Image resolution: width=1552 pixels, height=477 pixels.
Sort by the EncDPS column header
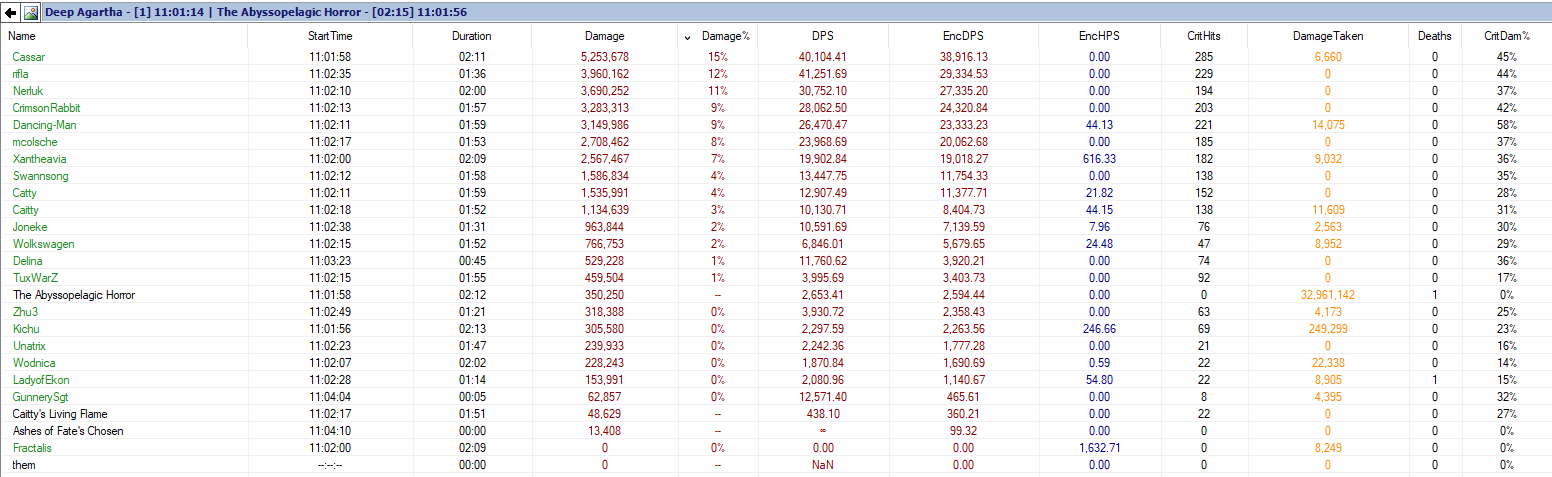[x=963, y=36]
